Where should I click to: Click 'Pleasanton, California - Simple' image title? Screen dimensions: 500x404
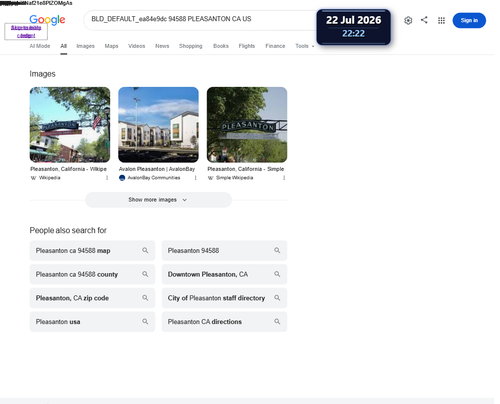coord(246,169)
